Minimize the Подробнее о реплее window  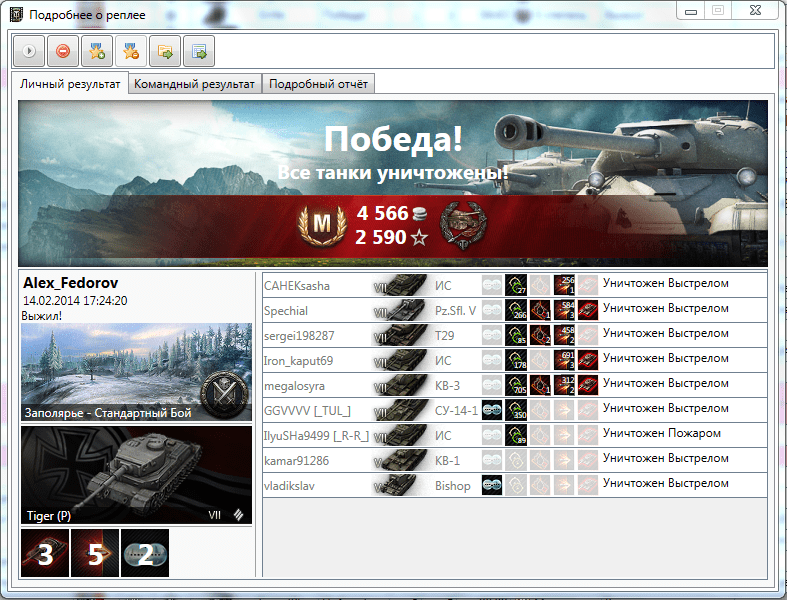[691, 11]
